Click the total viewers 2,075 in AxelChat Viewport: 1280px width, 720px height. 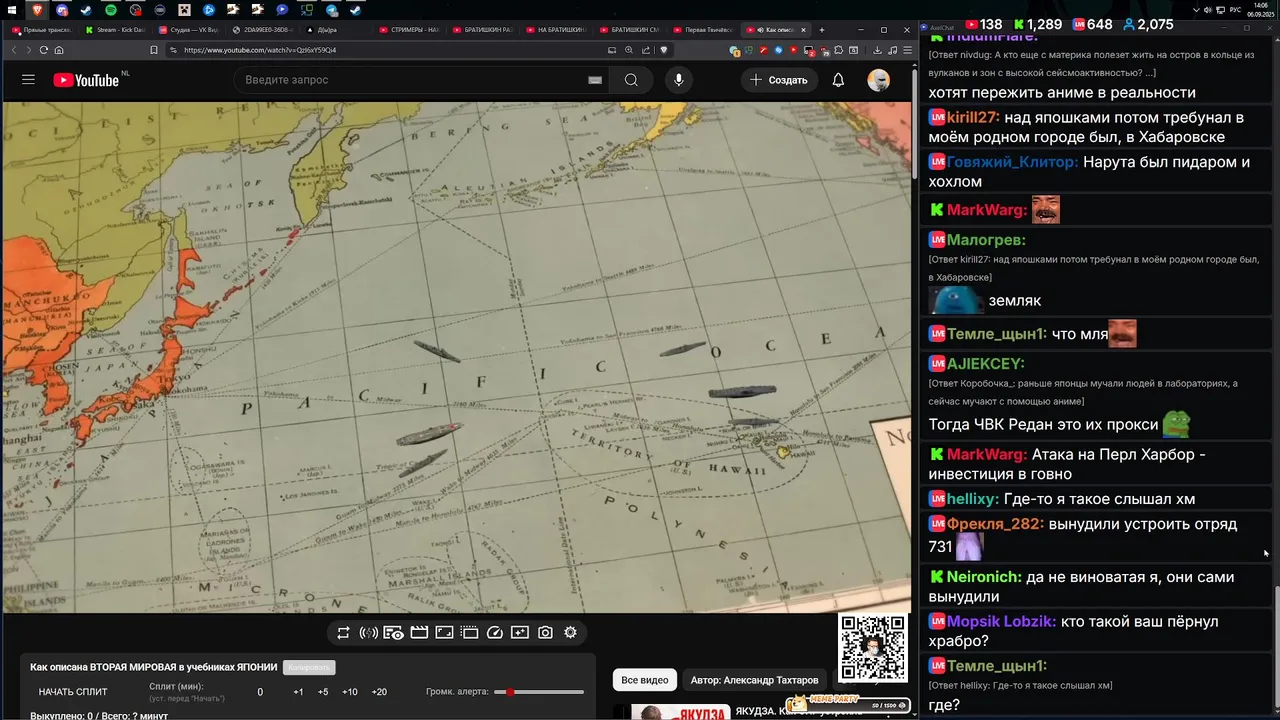point(1148,24)
